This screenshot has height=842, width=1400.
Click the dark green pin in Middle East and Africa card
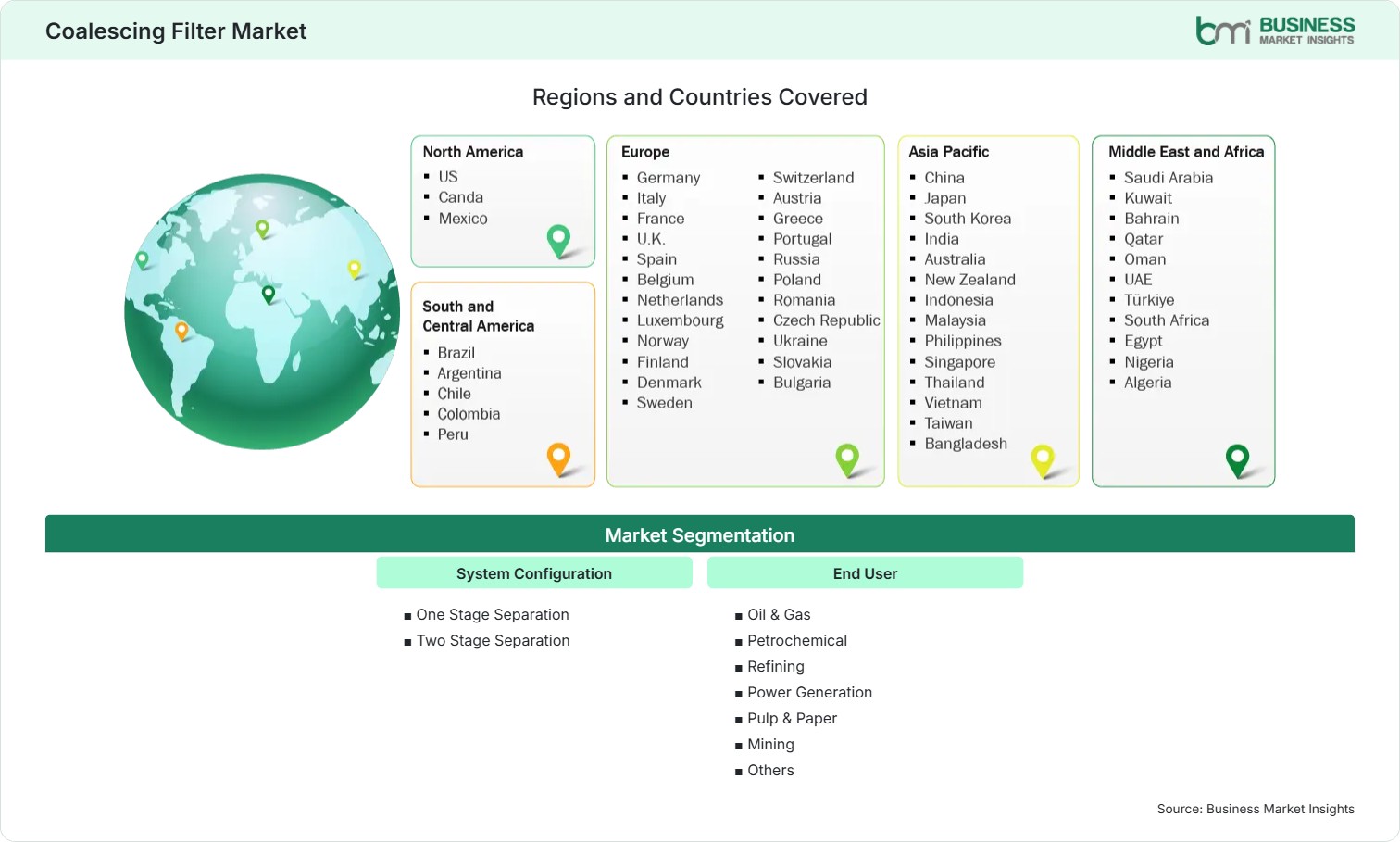coord(1237,461)
